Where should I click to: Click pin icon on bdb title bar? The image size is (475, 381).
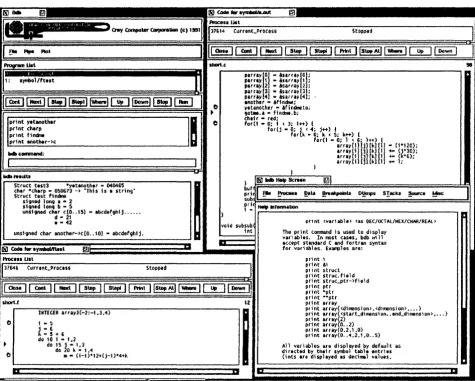click(42, 13)
